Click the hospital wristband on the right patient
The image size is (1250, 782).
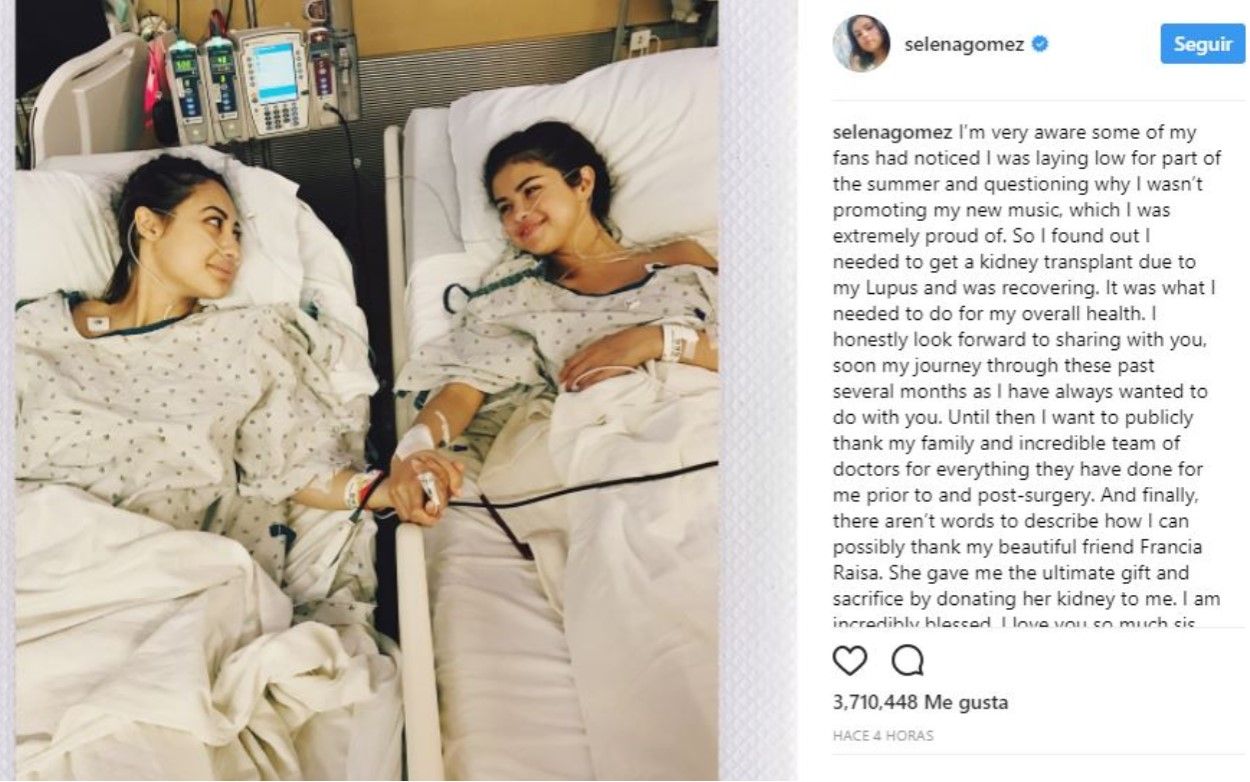(x=680, y=343)
